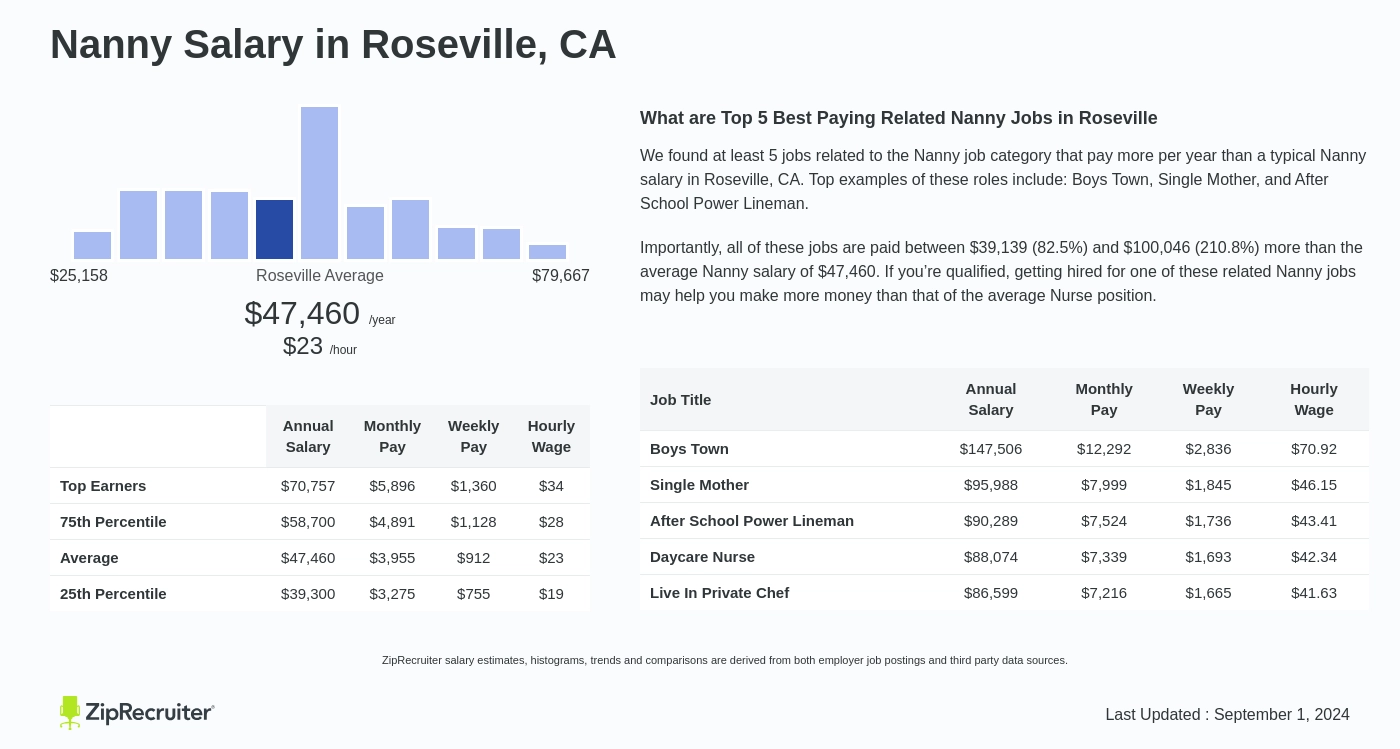Click the Average row label in table
The image size is (1400, 749).
point(89,558)
